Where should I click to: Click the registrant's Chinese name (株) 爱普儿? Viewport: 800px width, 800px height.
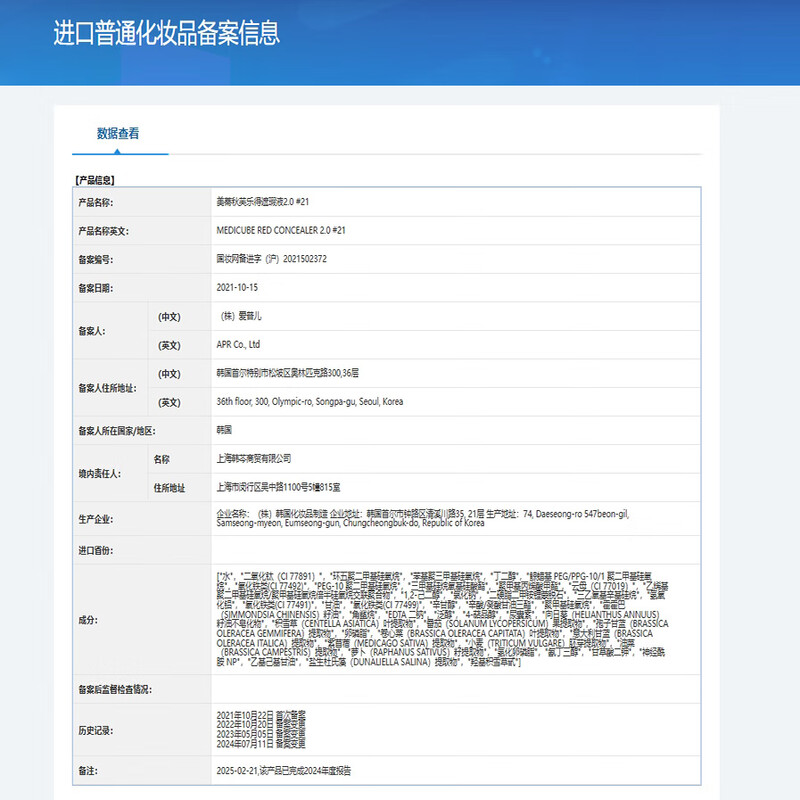[x=241, y=316]
